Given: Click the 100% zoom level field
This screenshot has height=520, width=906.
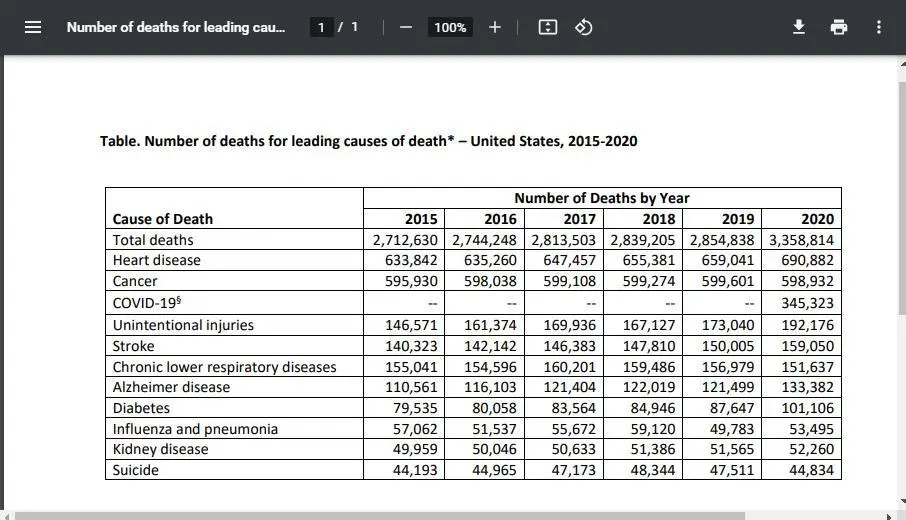Looking at the screenshot, I should [450, 27].
